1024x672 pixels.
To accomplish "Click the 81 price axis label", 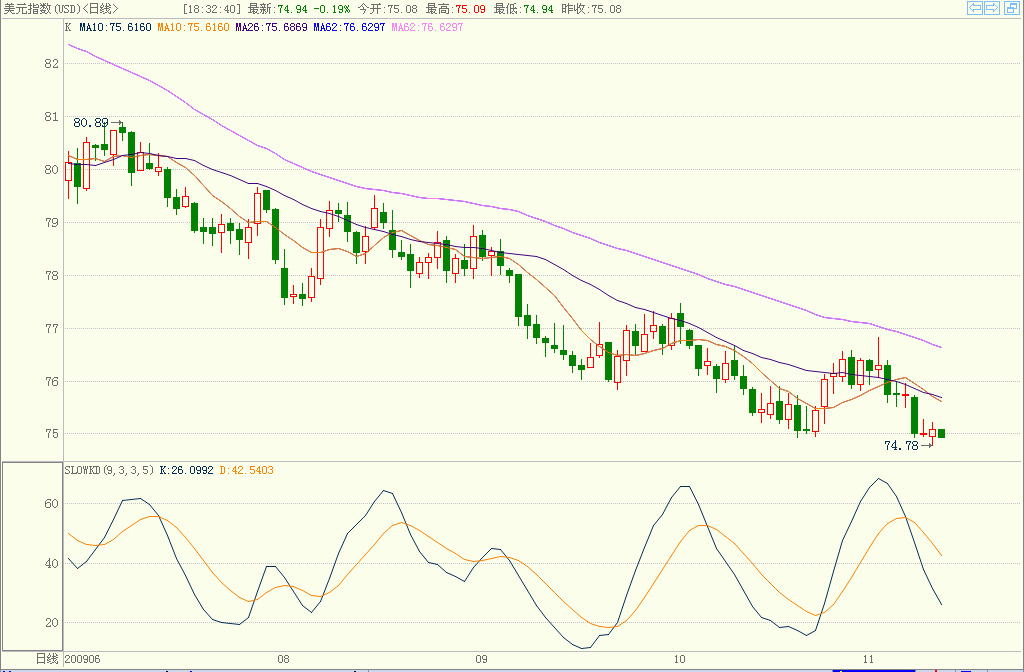I will (x=52, y=117).
